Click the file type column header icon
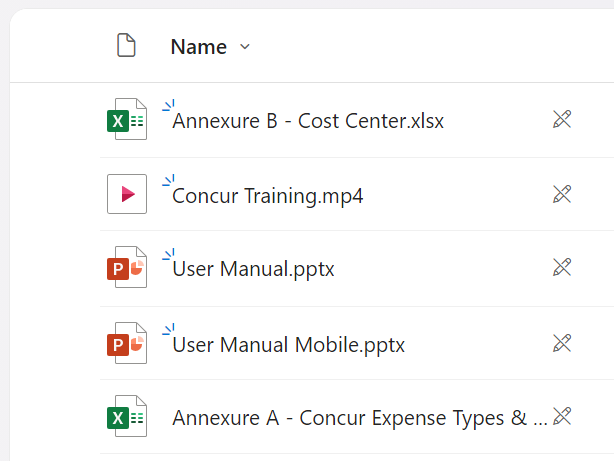Viewport: 614px width, 461px height. (126, 46)
